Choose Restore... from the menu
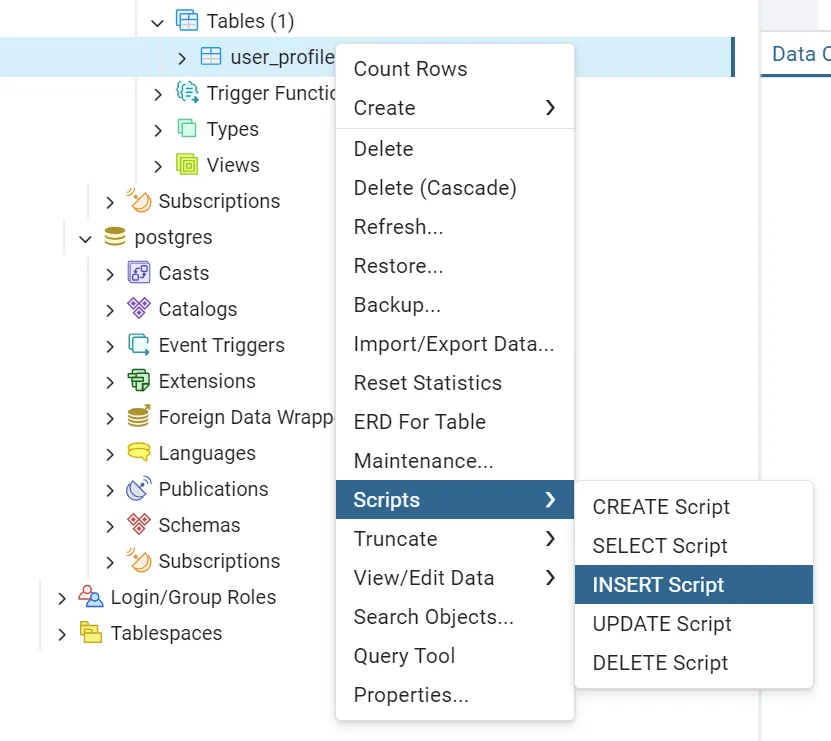Image resolution: width=831 pixels, height=741 pixels. (455, 266)
